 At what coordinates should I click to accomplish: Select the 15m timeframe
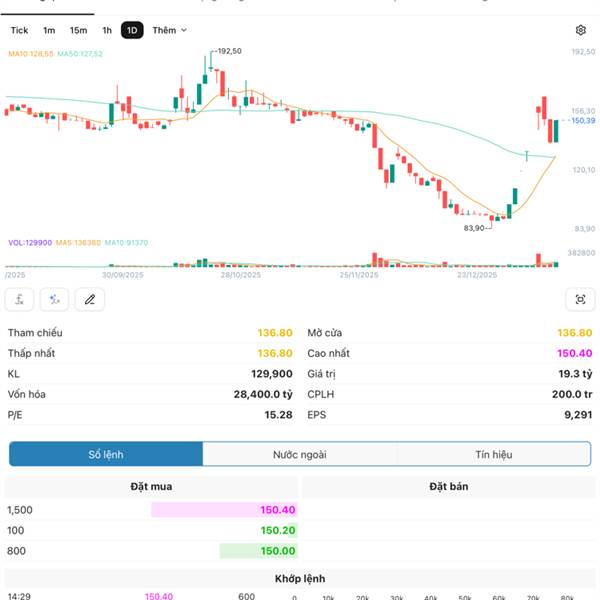78,31
